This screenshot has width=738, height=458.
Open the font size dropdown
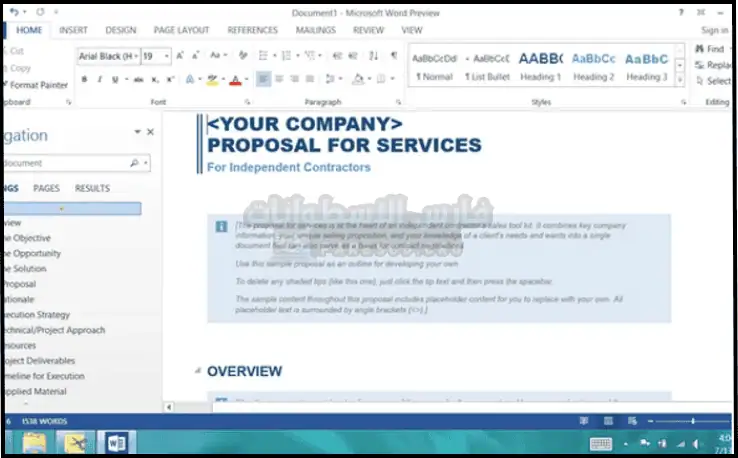(167, 56)
